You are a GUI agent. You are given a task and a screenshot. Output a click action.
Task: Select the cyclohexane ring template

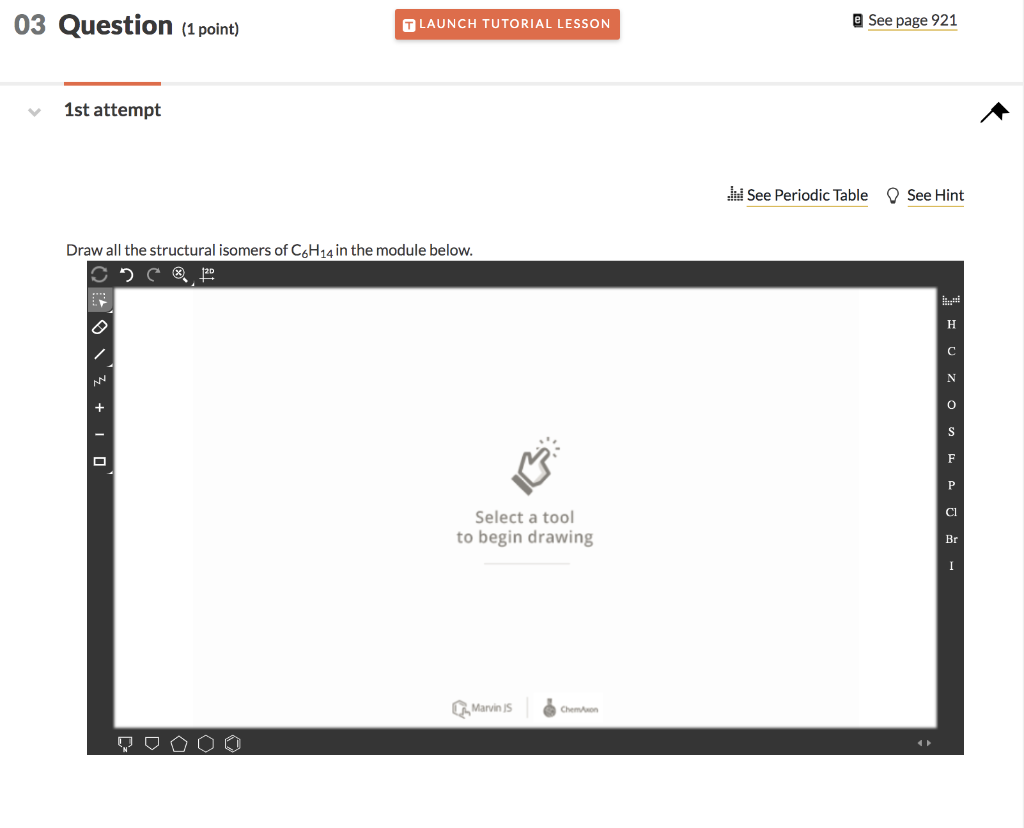pos(206,743)
